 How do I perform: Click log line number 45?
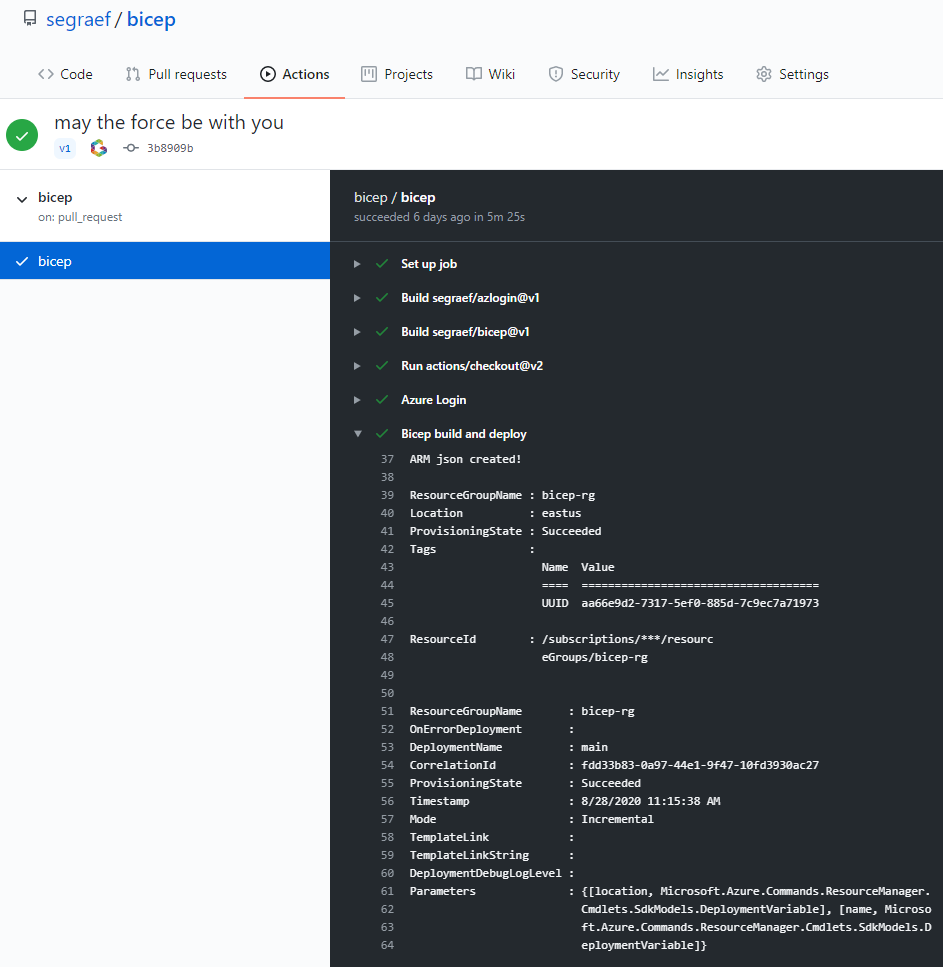pos(387,603)
